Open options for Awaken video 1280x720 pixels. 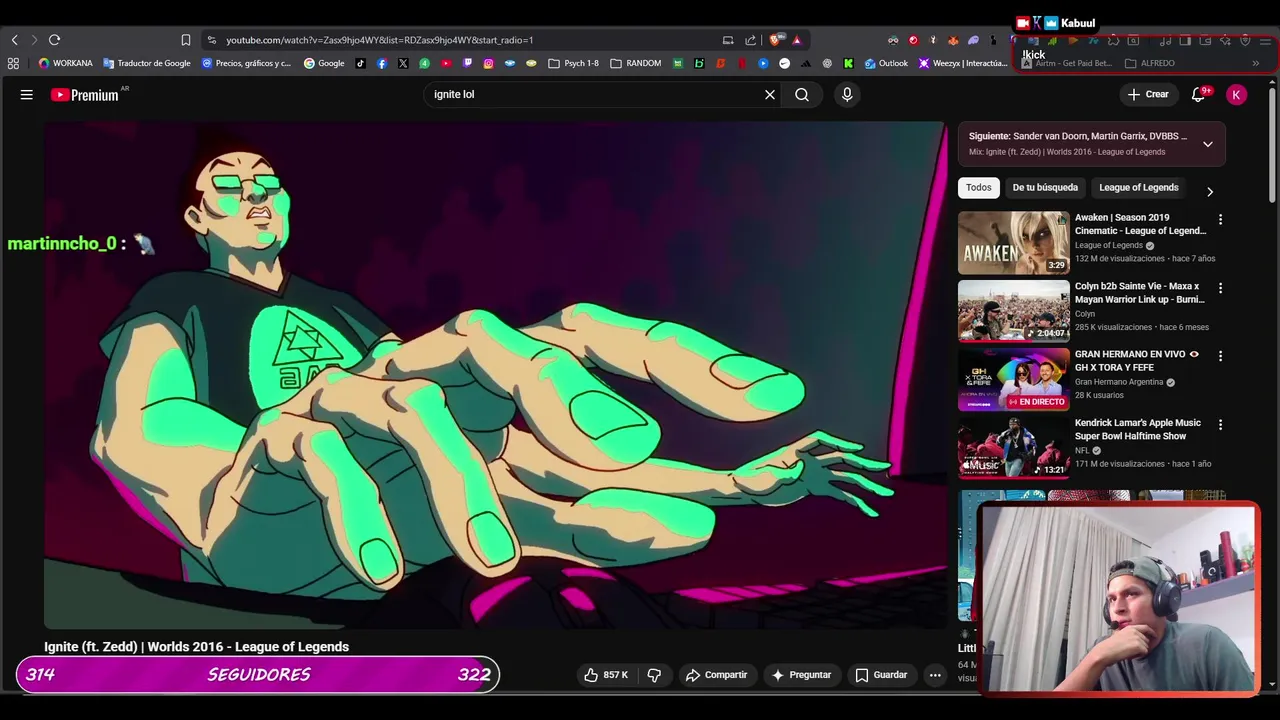click(1220, 219)
